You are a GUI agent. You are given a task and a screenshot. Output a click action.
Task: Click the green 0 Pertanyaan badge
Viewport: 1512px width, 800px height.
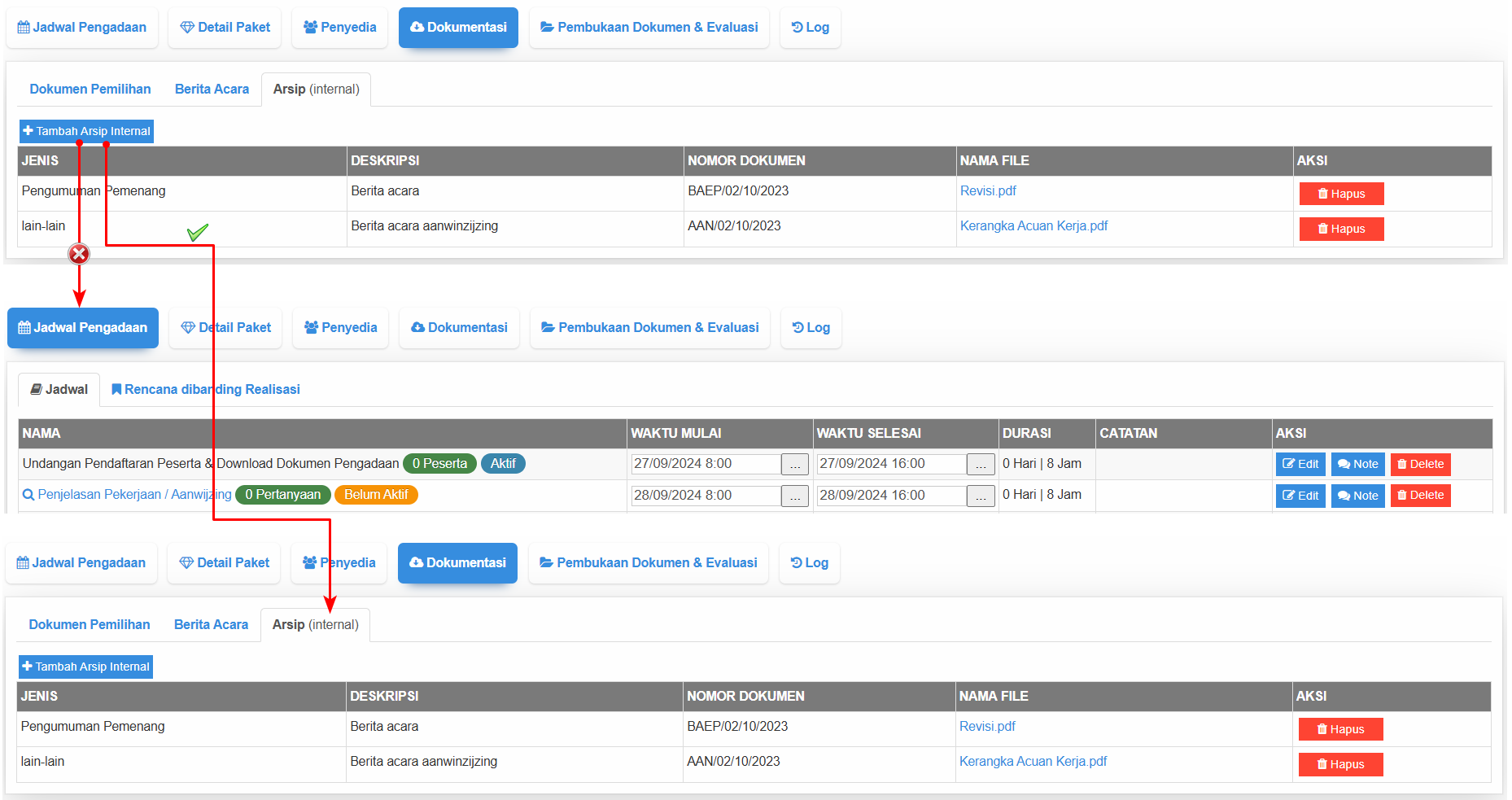282,495
